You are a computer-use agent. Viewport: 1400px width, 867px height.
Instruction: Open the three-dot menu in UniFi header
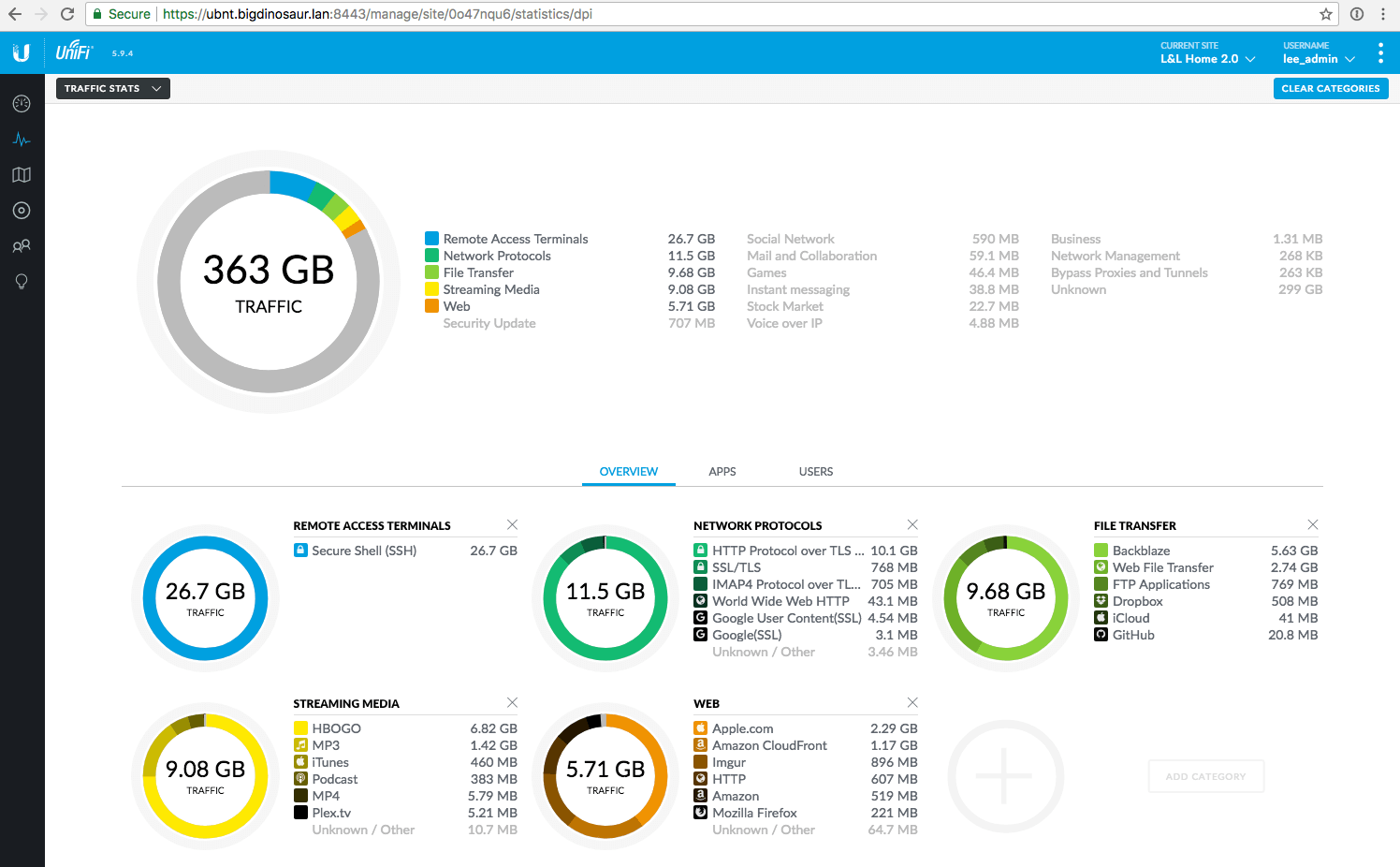pyautogui.click(x=1380, y=53)
